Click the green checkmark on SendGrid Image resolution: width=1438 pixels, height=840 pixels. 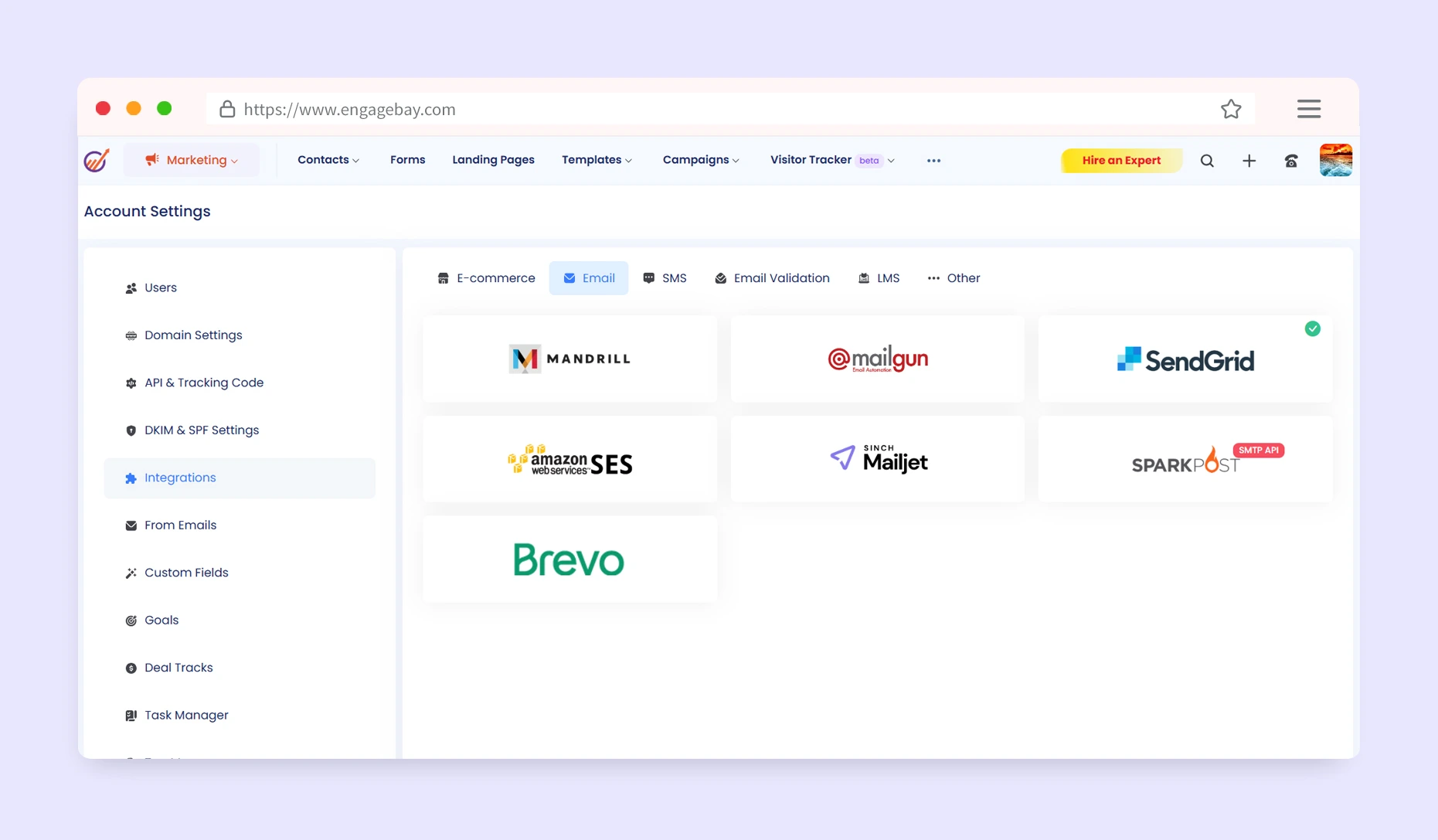pyautogui.click(x=1312, y=329)
